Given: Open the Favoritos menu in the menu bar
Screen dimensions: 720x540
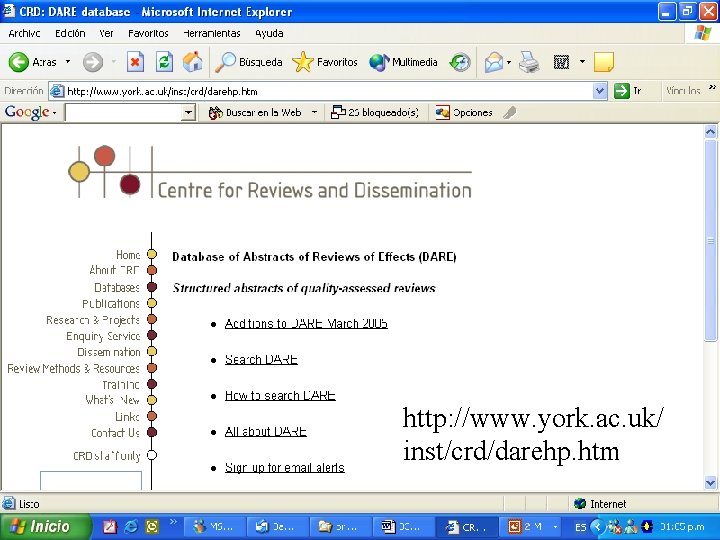Looking at the screenshot, I should tap(148, 34).
